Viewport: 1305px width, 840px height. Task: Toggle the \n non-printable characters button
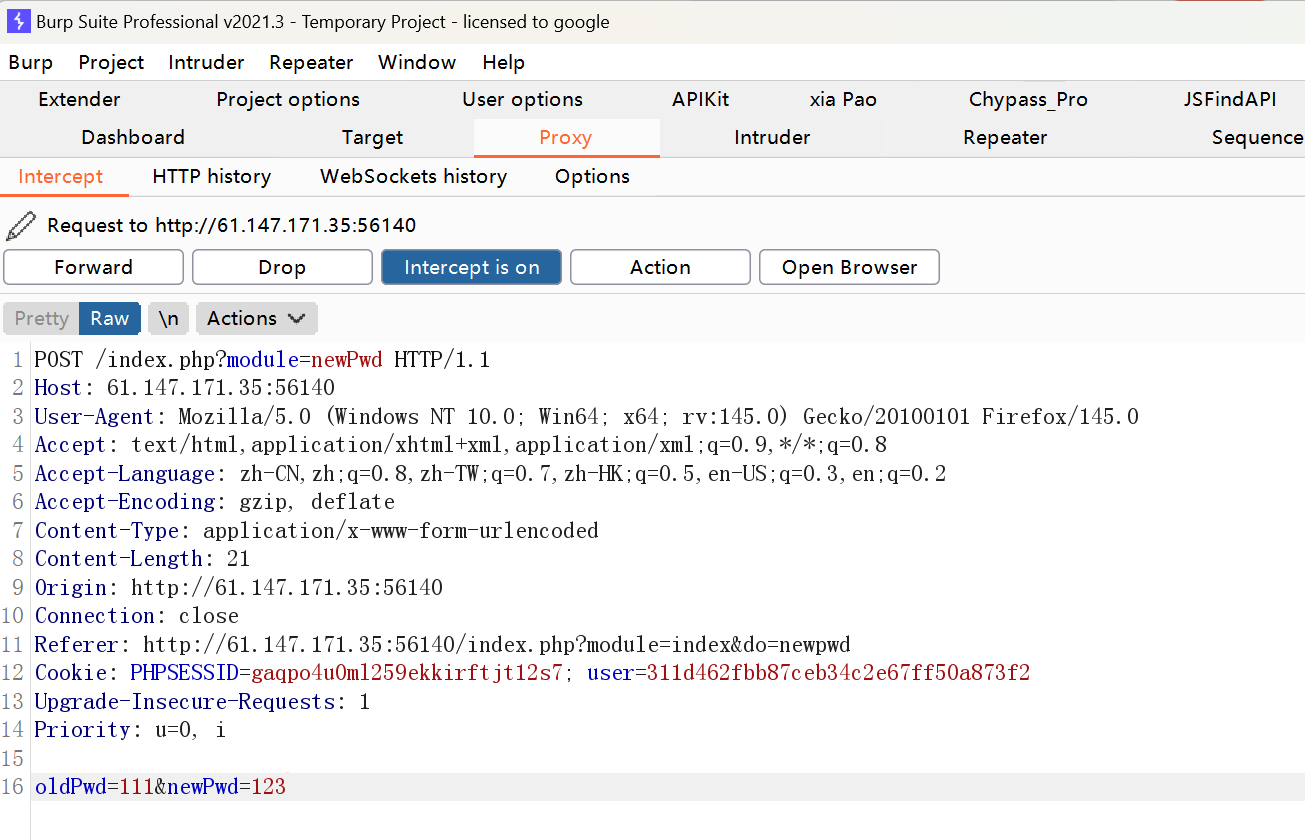pyautogui.click(x=169, y=318)
